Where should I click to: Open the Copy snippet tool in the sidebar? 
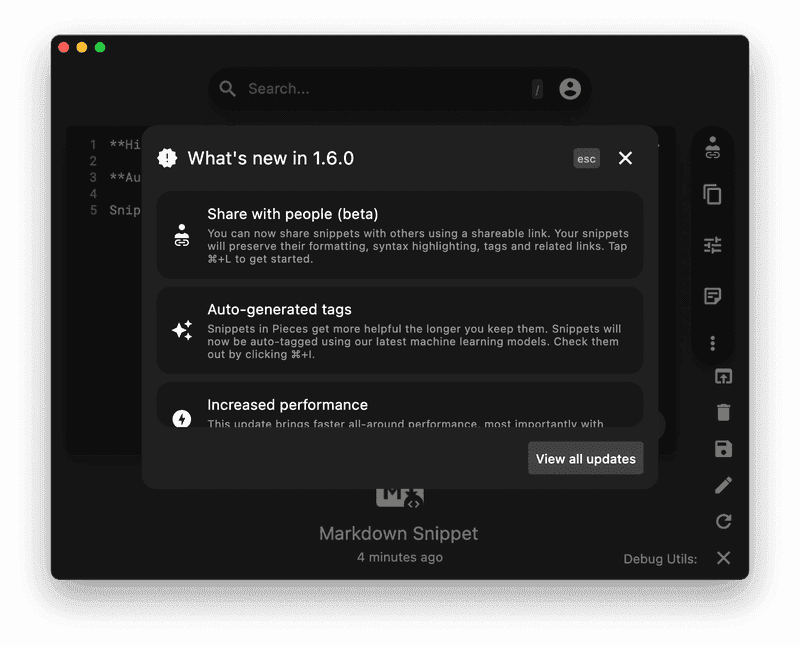(x=713, y=196)
